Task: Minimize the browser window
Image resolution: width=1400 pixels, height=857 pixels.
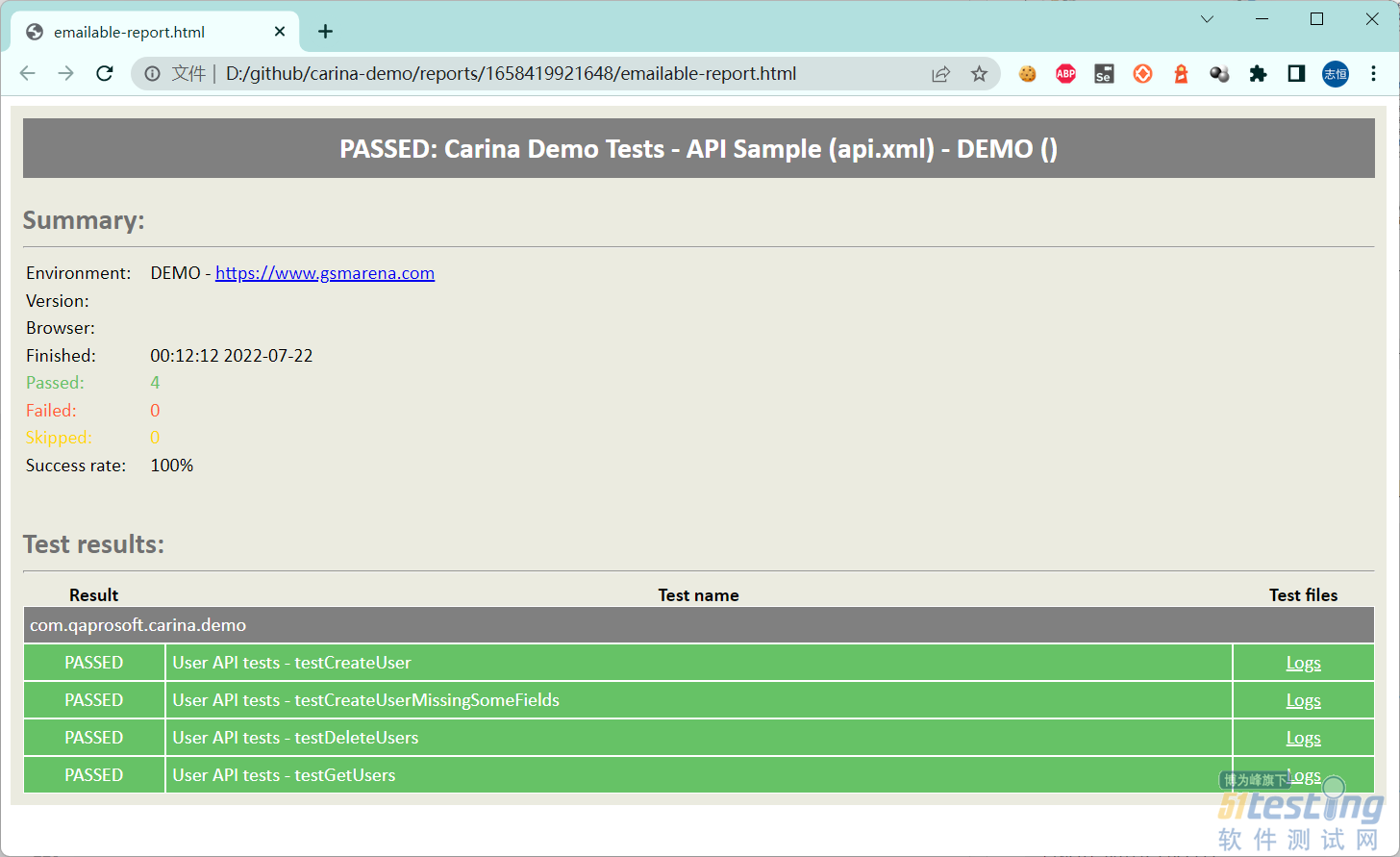Action: 1262,19
